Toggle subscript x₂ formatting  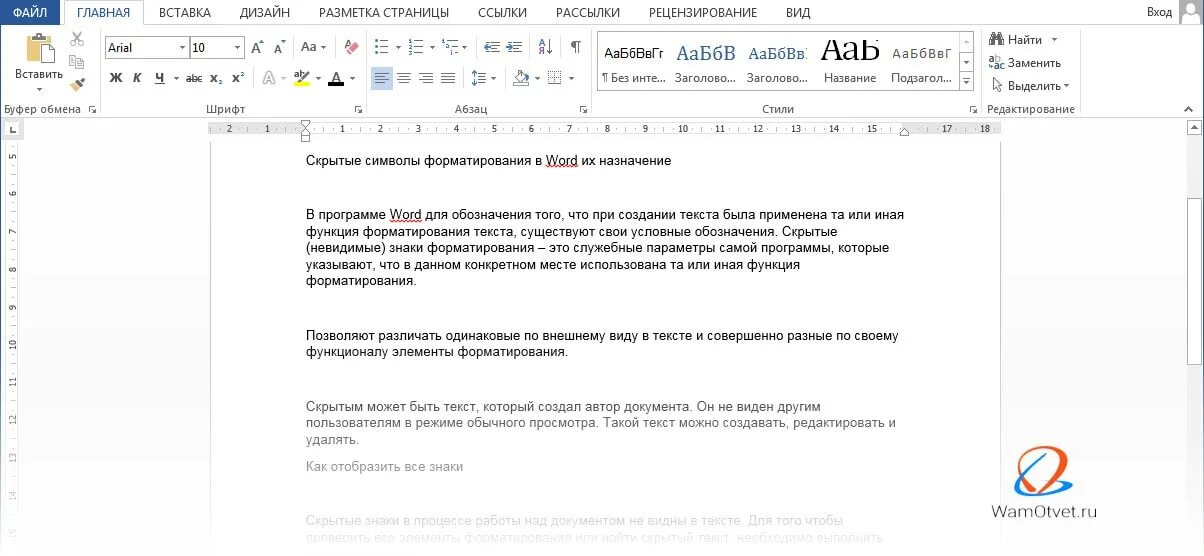pyautogui.click(x=217, y=78)
